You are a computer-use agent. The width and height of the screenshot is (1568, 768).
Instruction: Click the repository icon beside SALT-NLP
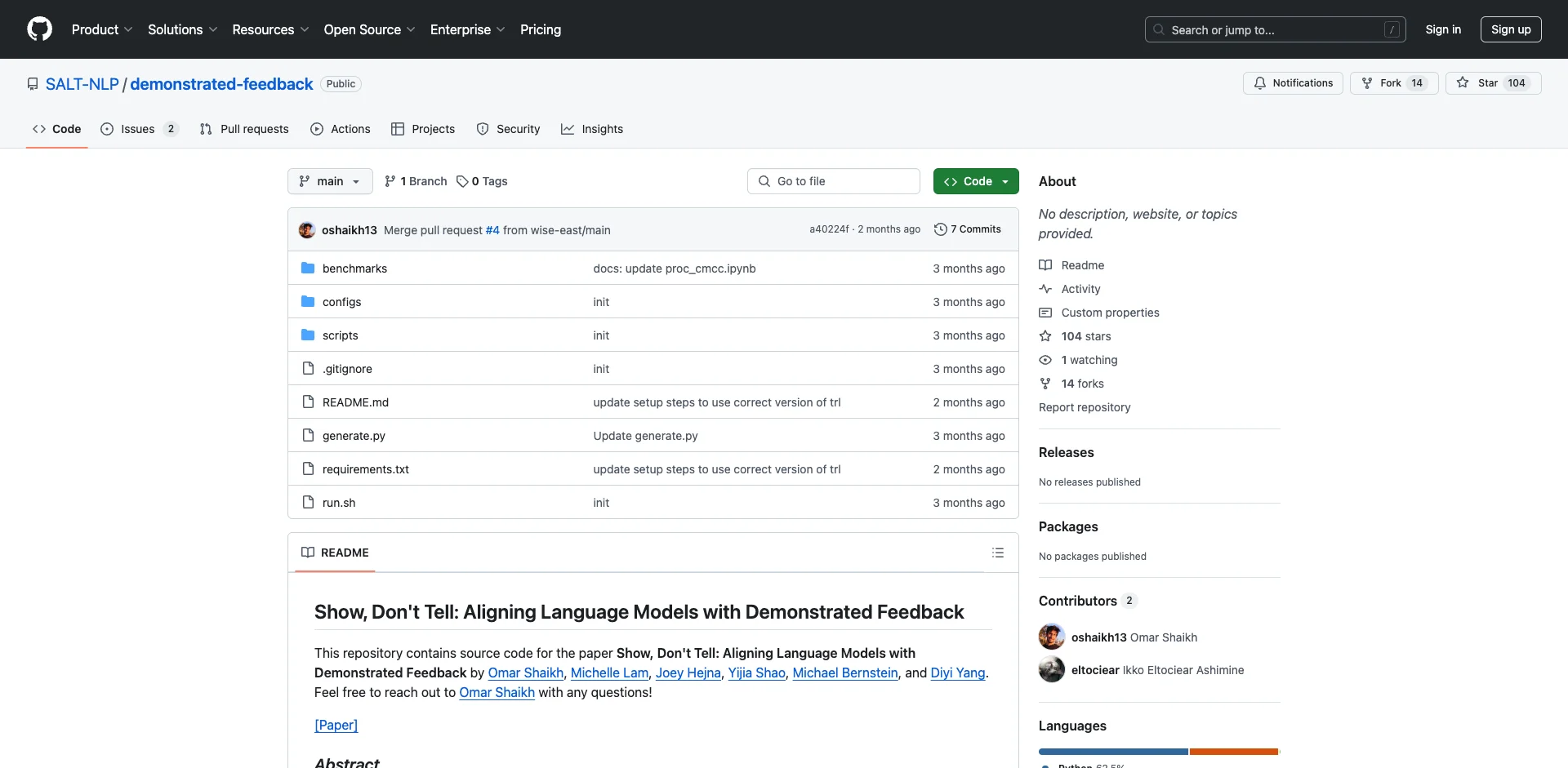pyautogui.click(x=33, y=84)
